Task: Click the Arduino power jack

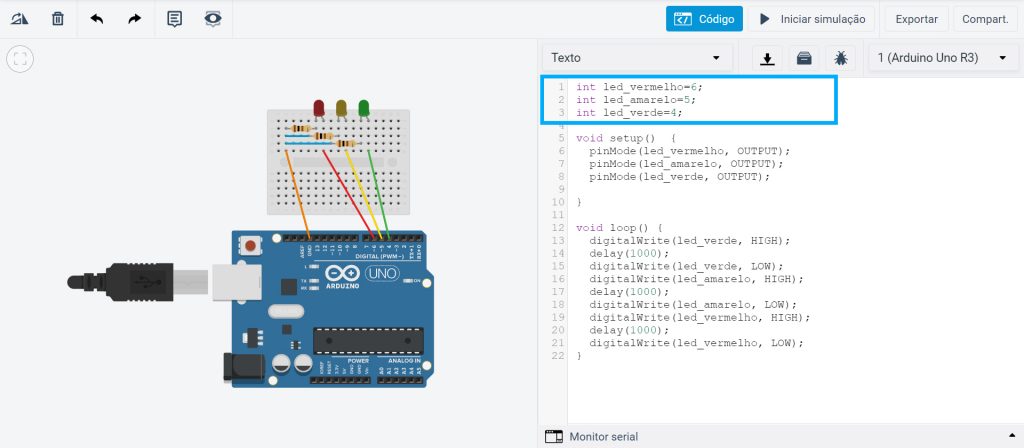Action: [x=244, y=368]
